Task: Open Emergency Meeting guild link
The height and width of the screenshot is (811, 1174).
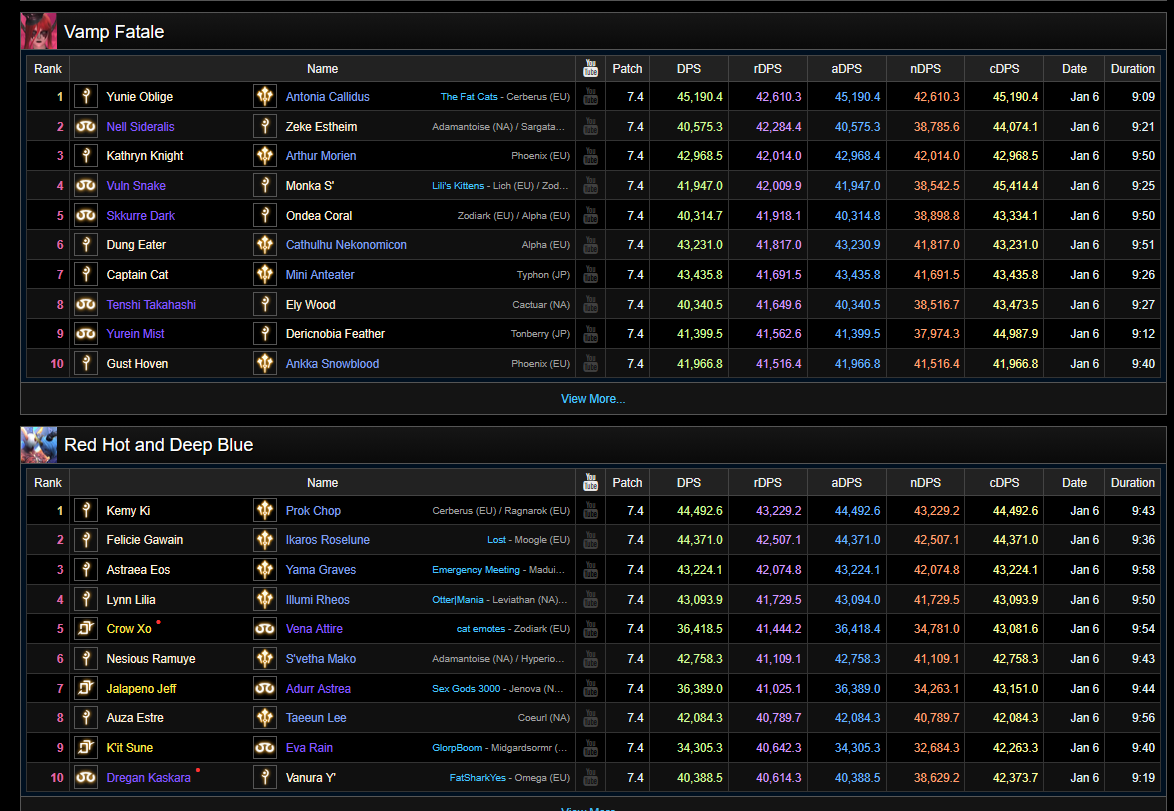Action: pyautogui.click(x=475, y=570)
